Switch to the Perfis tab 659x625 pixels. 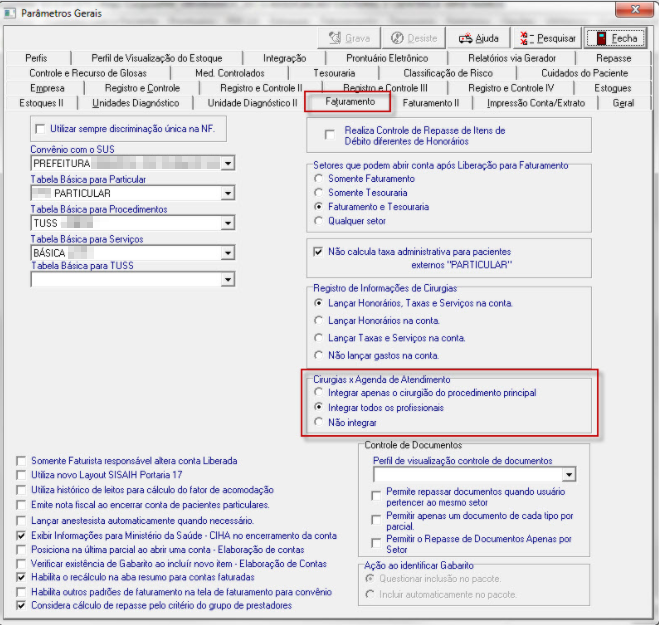coord(36,58)
